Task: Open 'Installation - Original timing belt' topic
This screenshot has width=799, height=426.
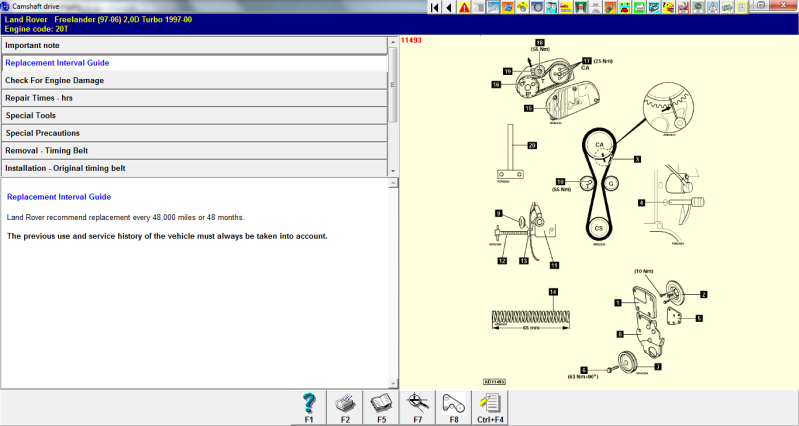Action: click(x=194, y=168)
